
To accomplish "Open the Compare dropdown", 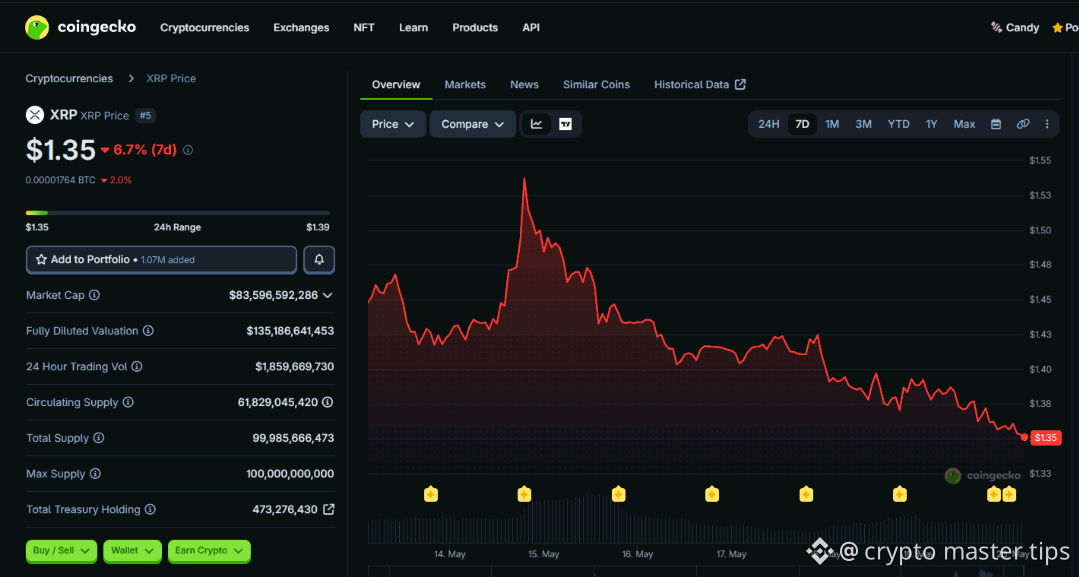I will coord(473,124).
